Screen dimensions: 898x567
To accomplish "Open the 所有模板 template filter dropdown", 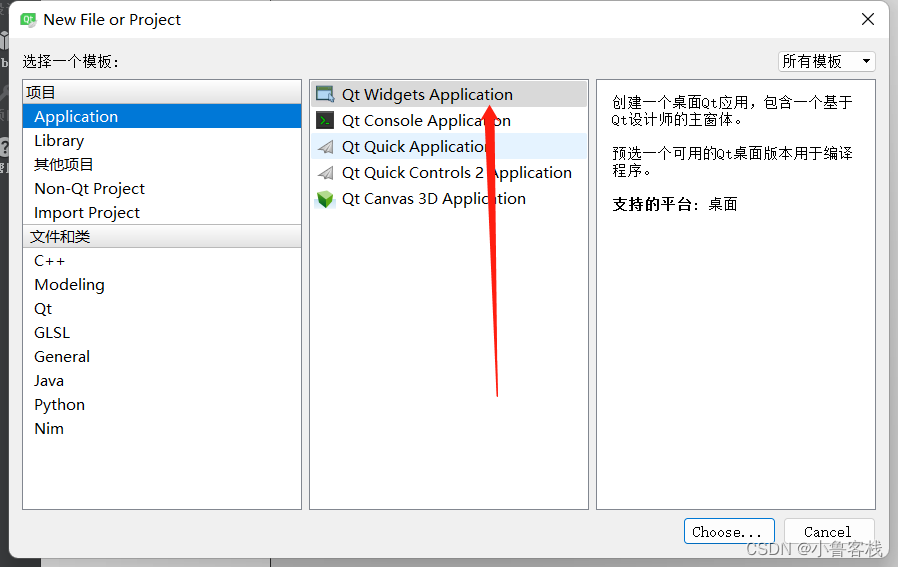I will [826, 61].
